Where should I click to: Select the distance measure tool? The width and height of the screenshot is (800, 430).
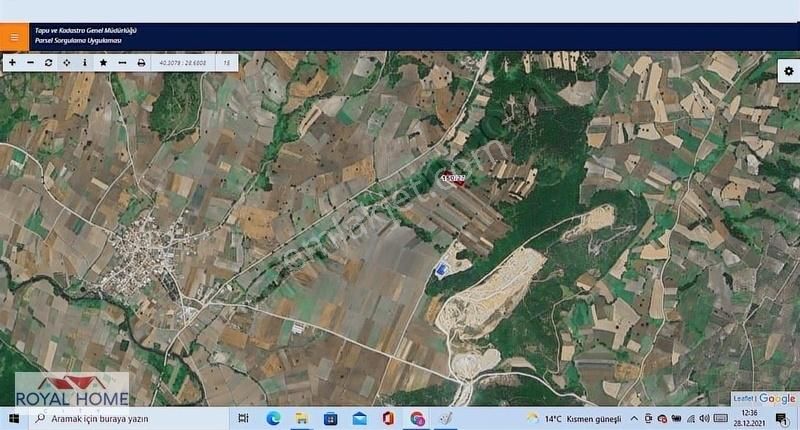click(x=122, y=62)
